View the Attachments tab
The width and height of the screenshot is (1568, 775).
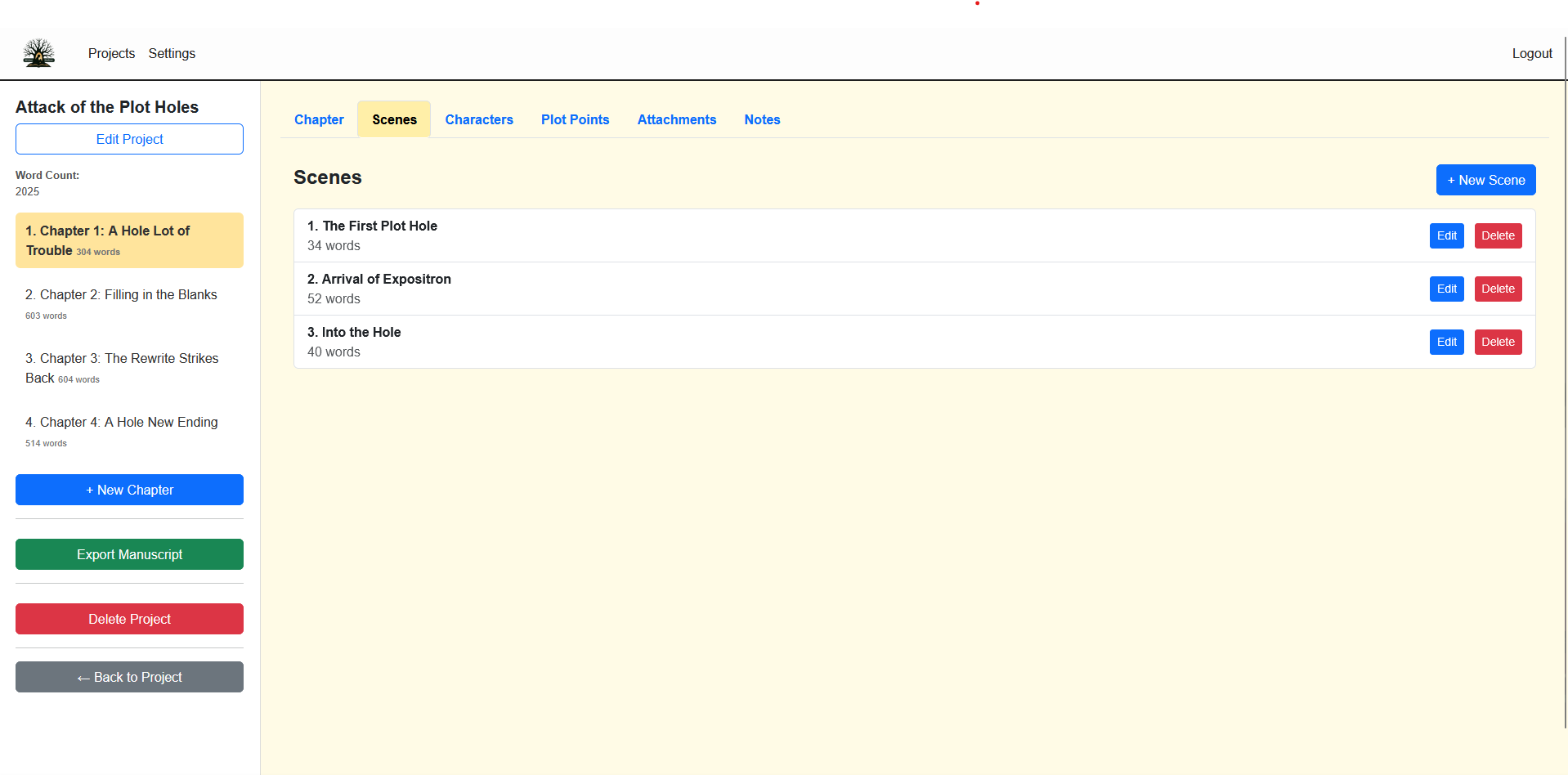click(676, 119)
